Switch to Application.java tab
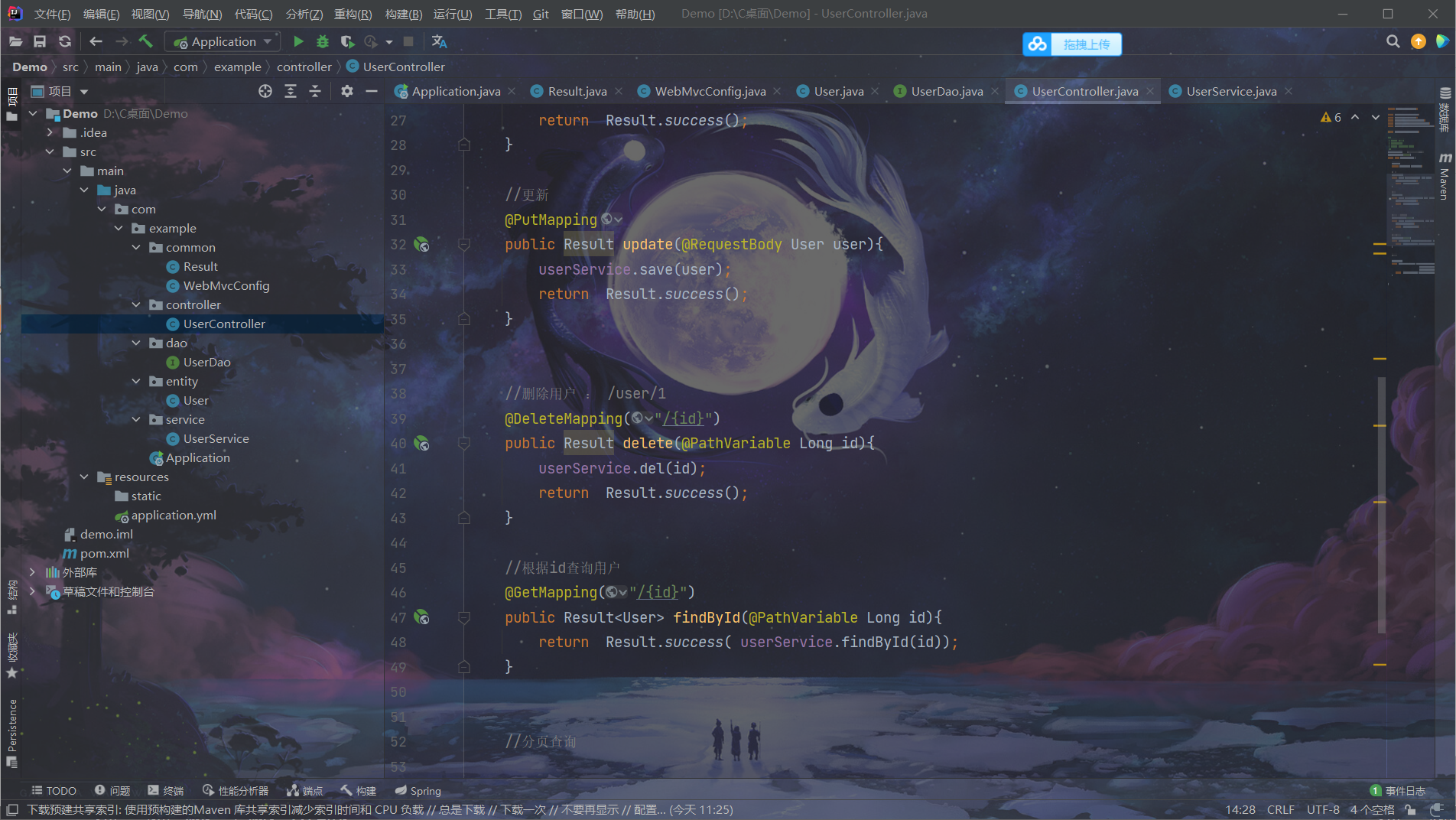The width and height of the screenshot is (1456, 820). click(456, 91)
